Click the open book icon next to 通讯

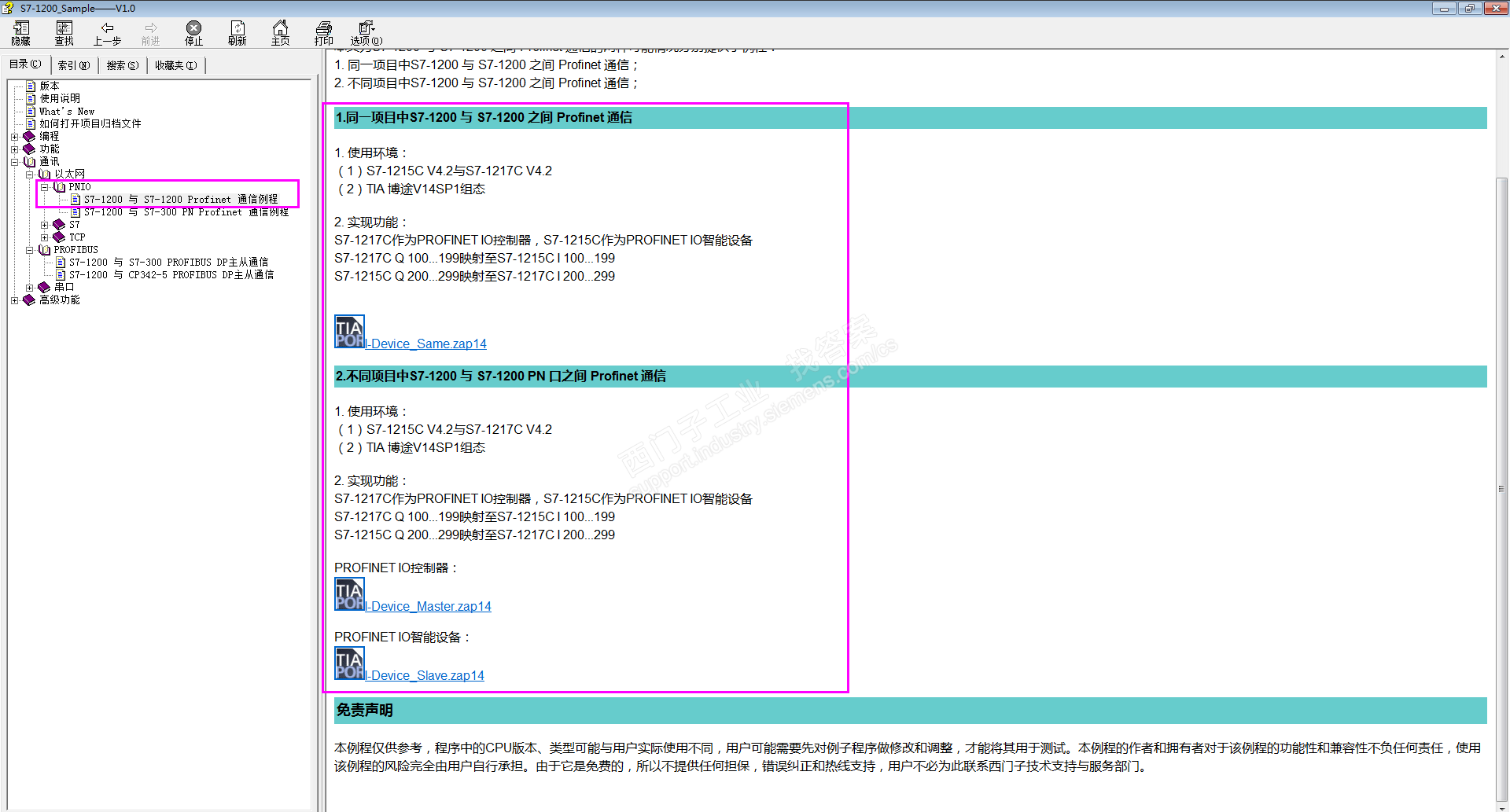tap(30, 161)
